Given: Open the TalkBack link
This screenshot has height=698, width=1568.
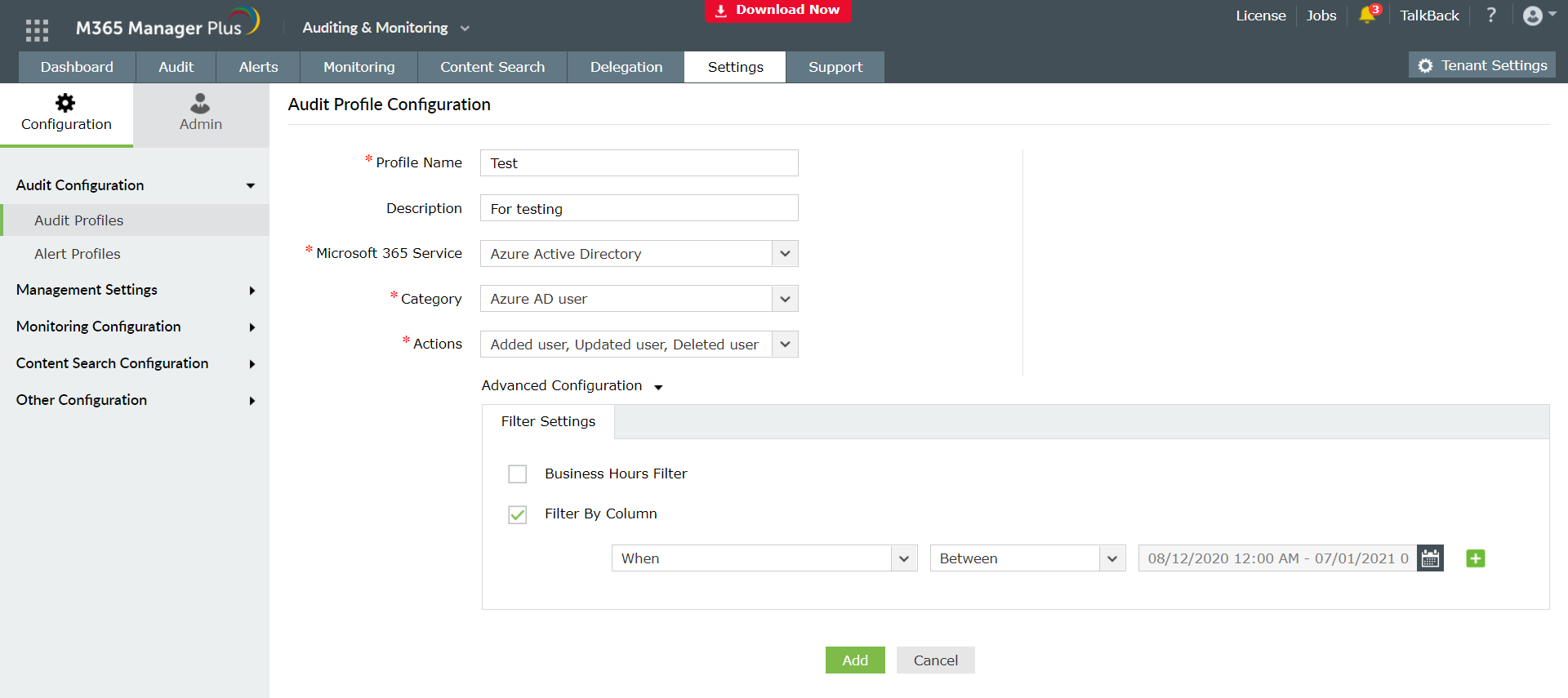Looking at the screenshot, I should pos(1429,16).
